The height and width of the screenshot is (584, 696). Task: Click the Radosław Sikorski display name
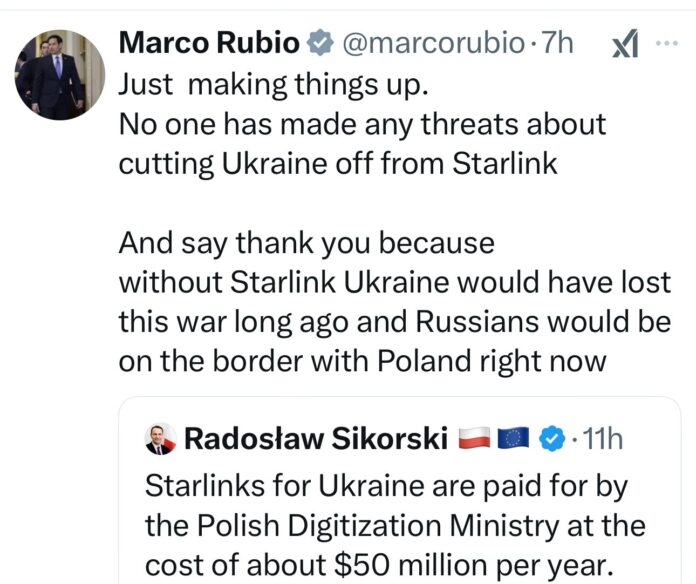[316, 438]
